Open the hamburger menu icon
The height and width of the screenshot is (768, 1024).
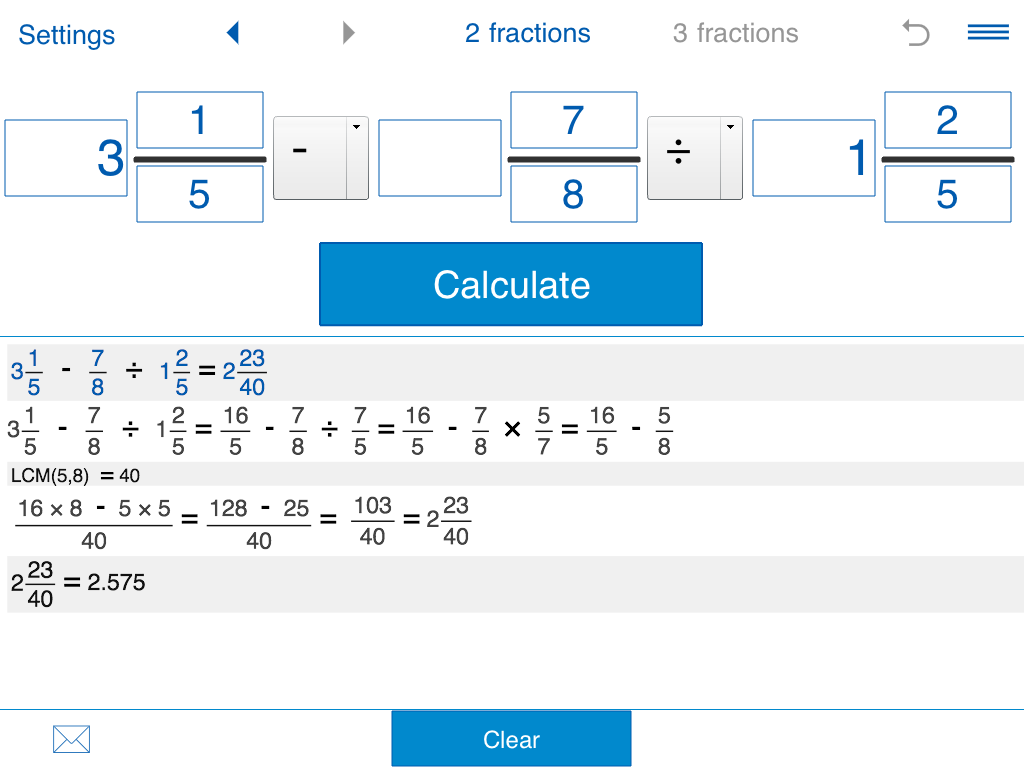[x=988, y=33]
